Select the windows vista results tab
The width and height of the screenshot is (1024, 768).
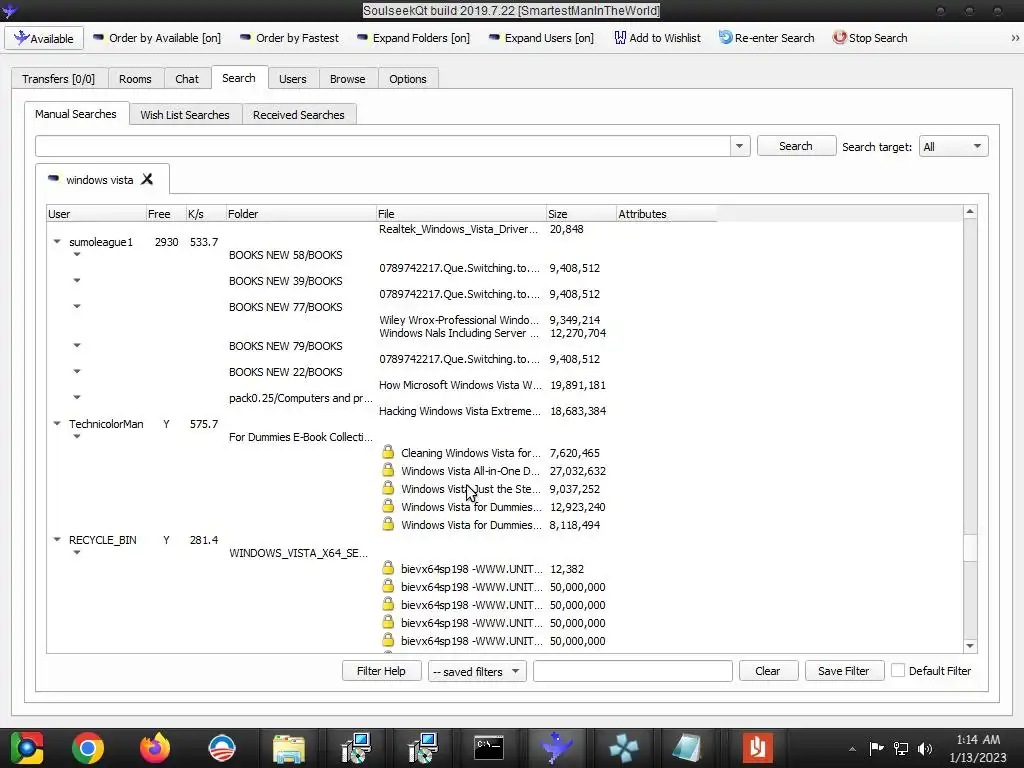click(99, 180)
